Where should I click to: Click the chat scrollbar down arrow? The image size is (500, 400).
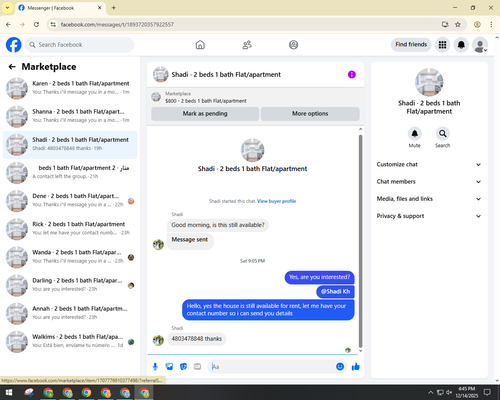(360, 351)
